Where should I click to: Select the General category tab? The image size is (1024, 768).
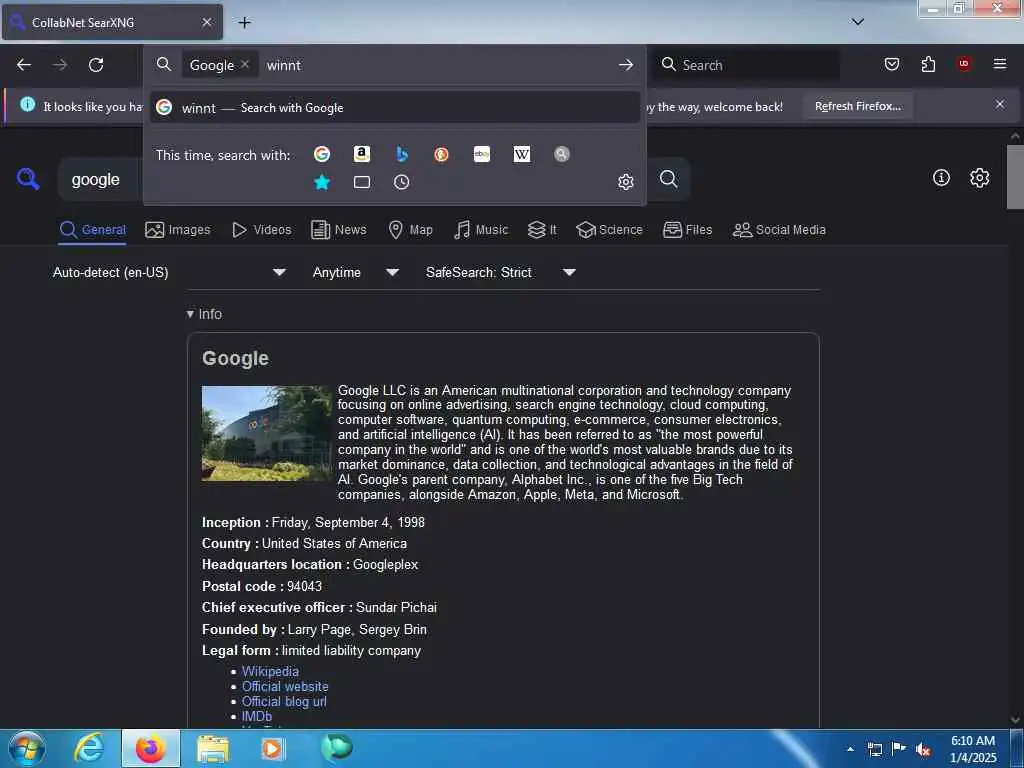92,230
